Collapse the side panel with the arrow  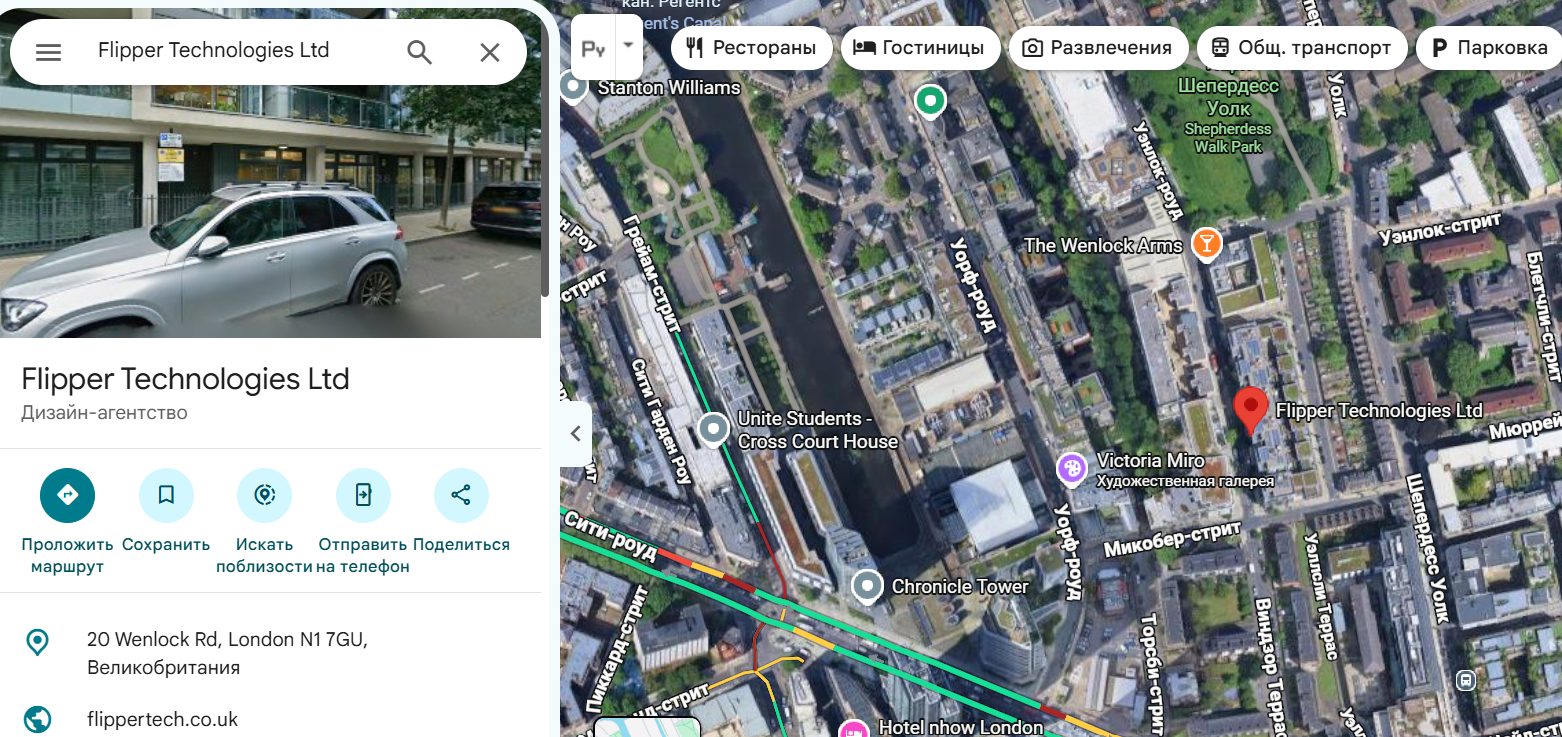[576, 434]
